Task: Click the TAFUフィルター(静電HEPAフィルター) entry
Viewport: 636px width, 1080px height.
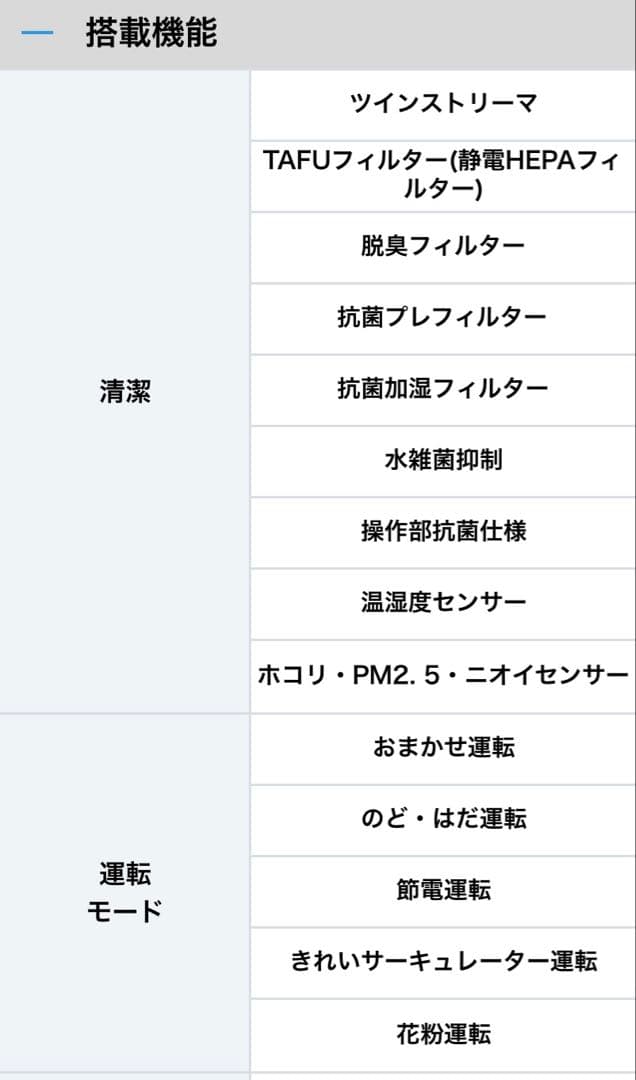Action: [x=443, y=175]
